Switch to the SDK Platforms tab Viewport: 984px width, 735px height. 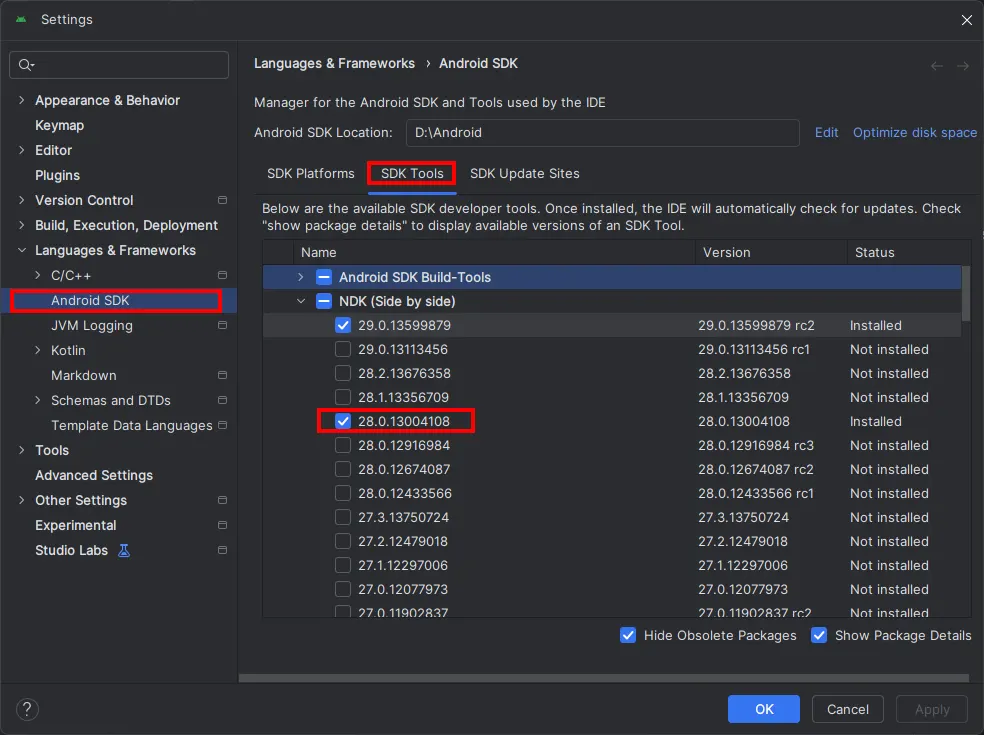[311, 173]
